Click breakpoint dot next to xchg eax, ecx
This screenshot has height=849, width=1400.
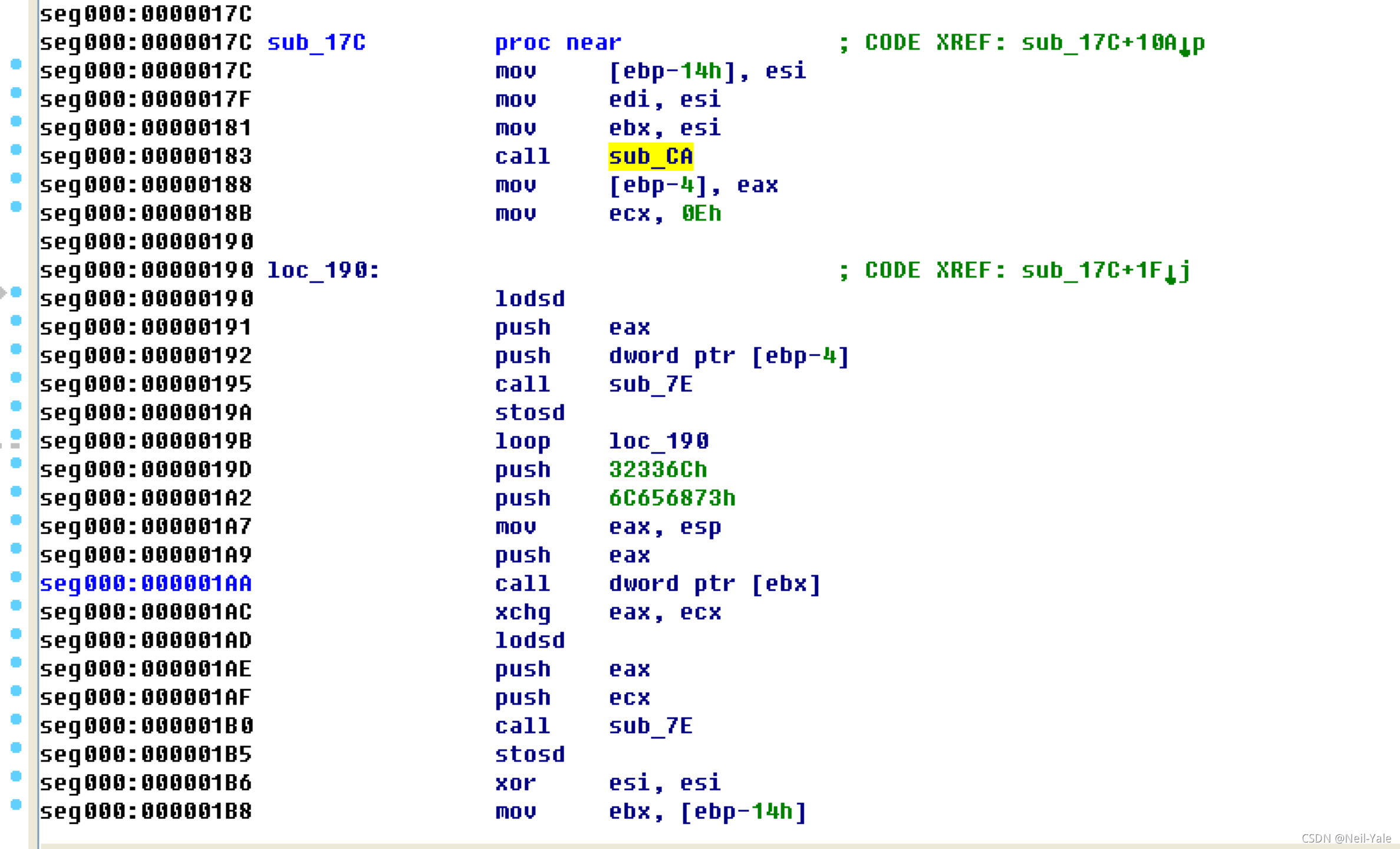pyautogui.click(x=17, y=605)
